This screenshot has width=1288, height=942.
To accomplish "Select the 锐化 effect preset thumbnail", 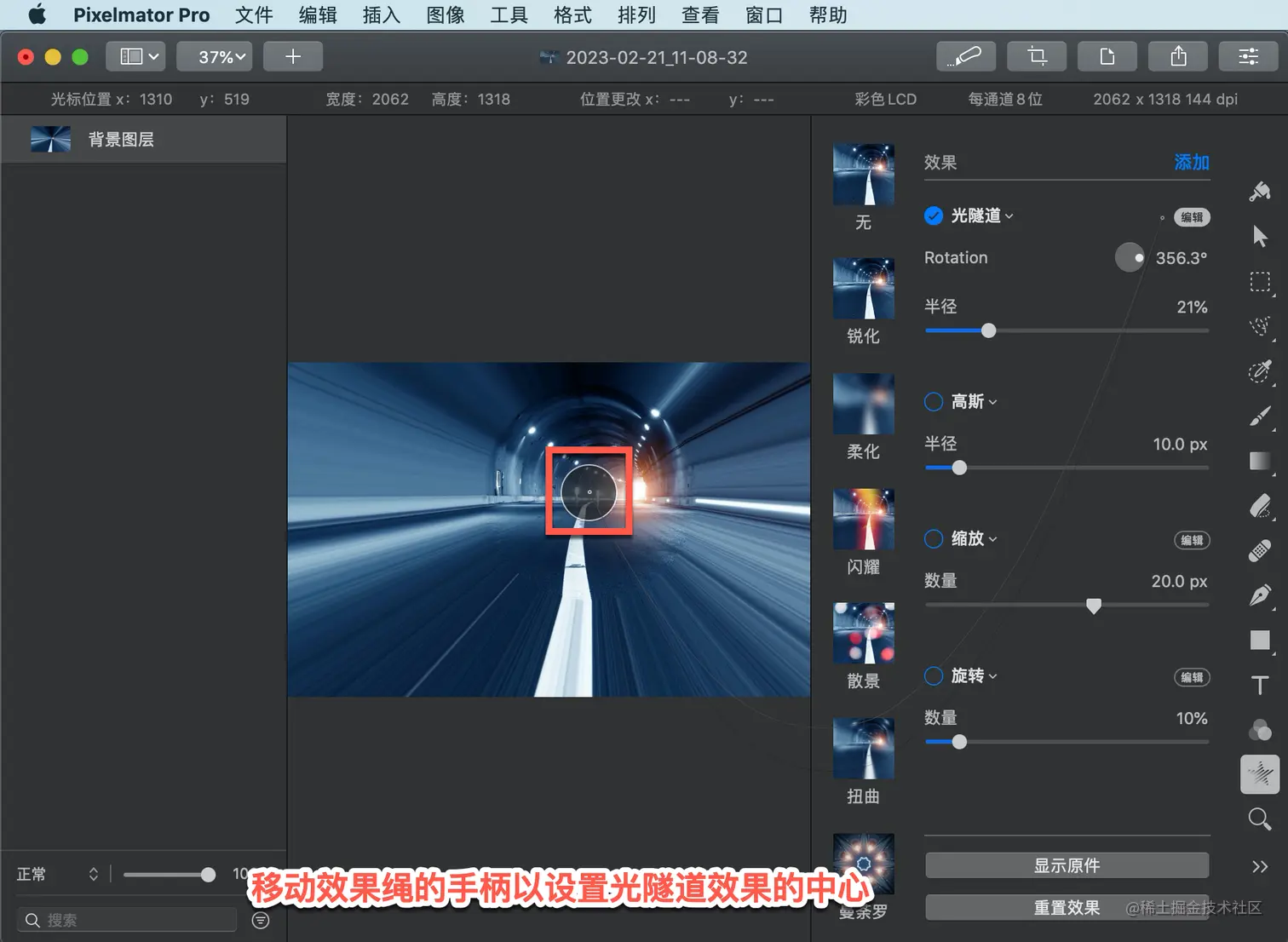I will tap(864, 288).
